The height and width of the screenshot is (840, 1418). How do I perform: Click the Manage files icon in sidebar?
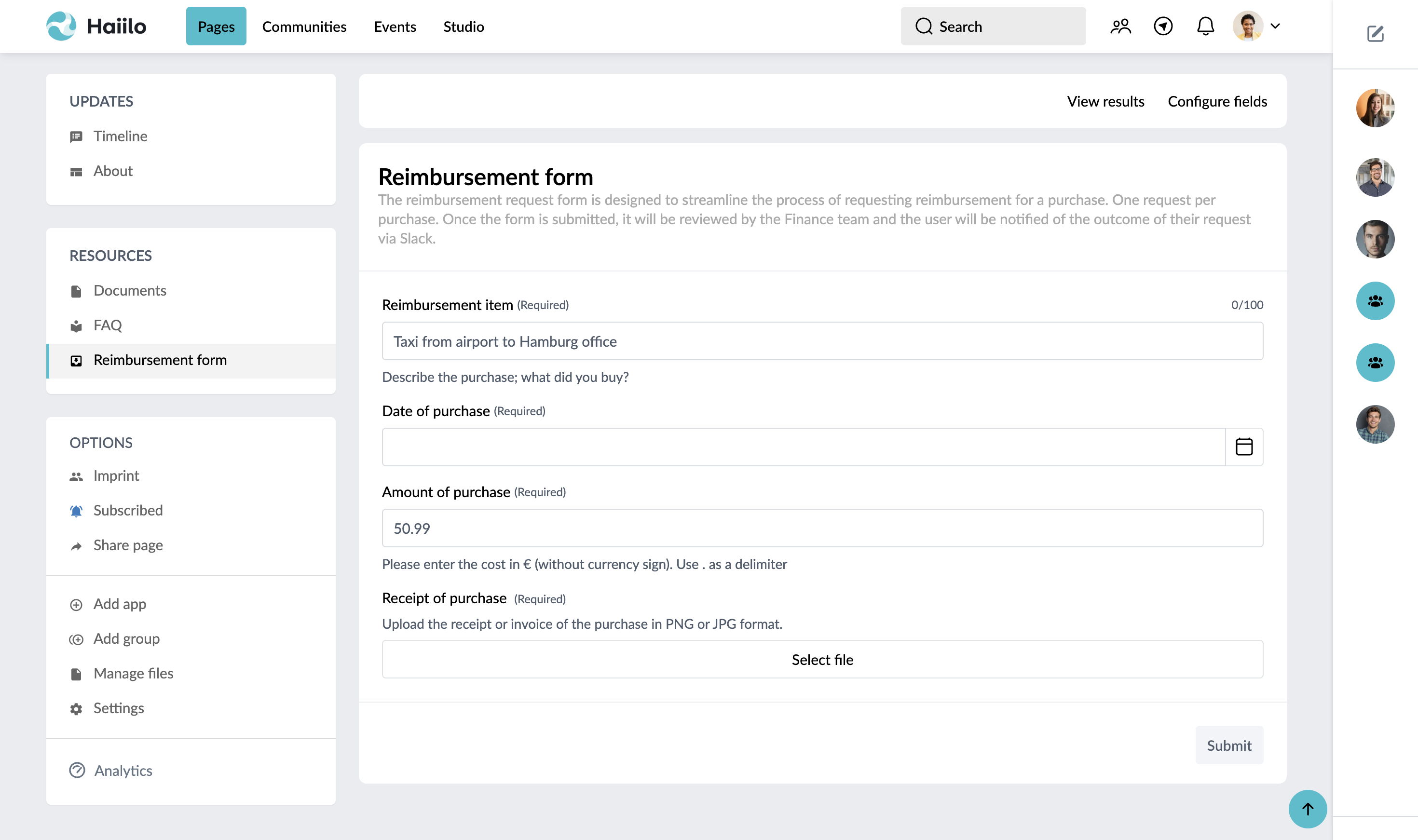coord(76,674)
